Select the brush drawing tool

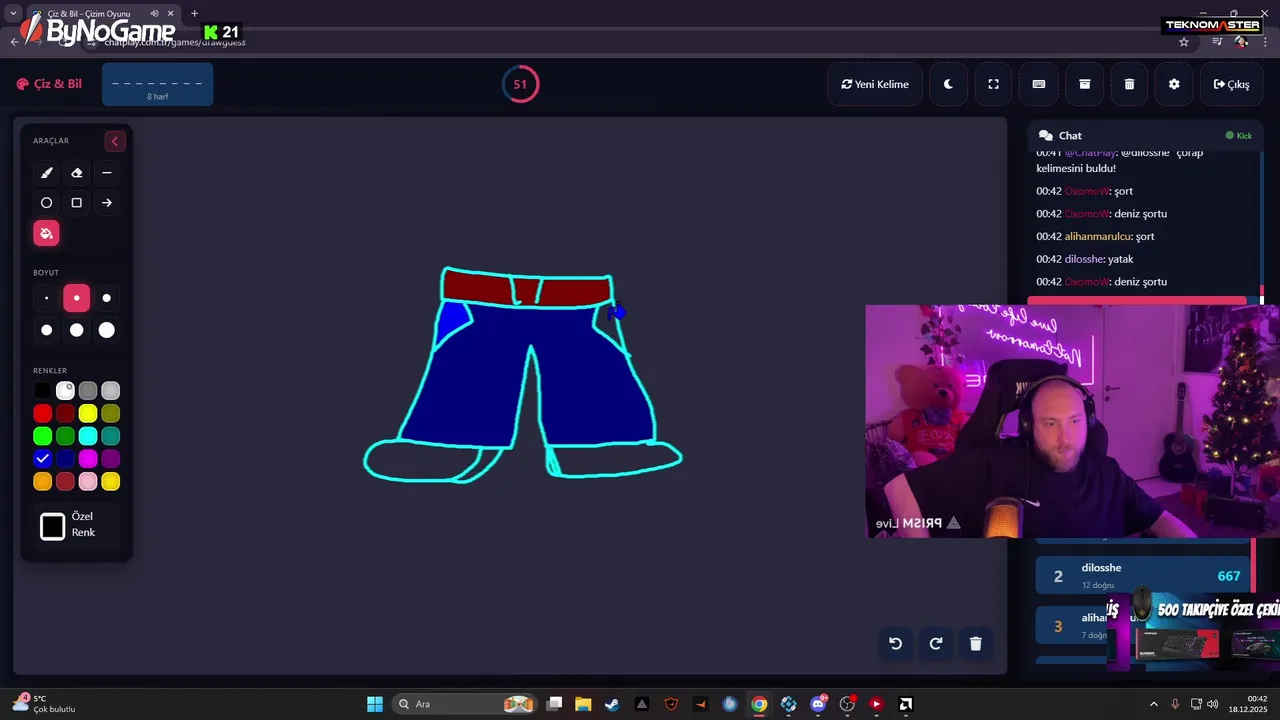pos(46,173)
